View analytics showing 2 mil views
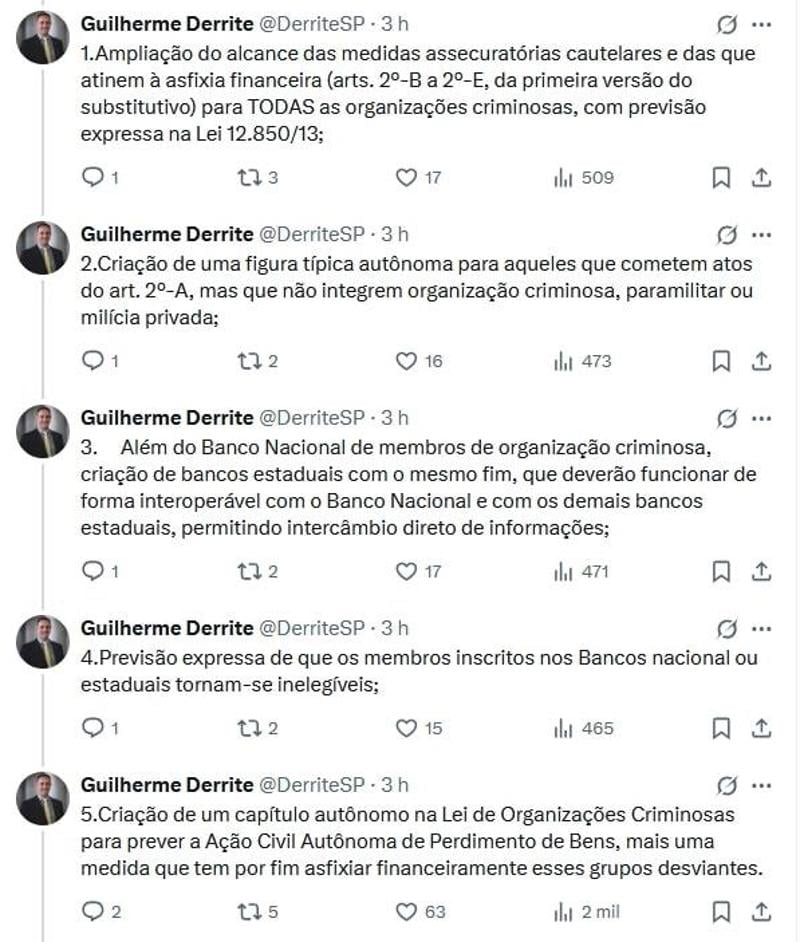The width and height of the screenshot is (800, 942). (563, 911)
